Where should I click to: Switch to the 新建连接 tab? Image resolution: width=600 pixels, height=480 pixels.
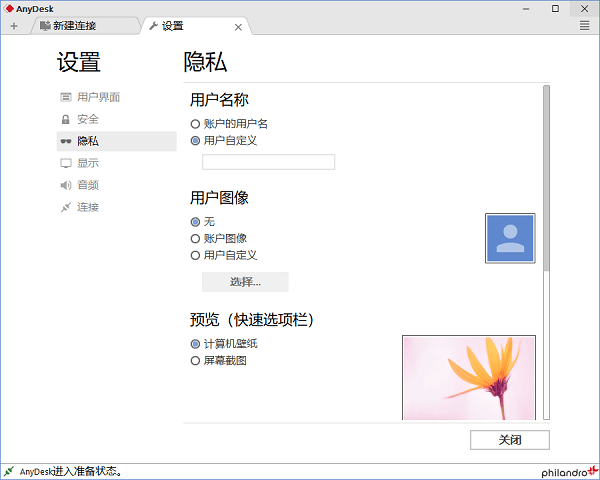tap(85, 26)
